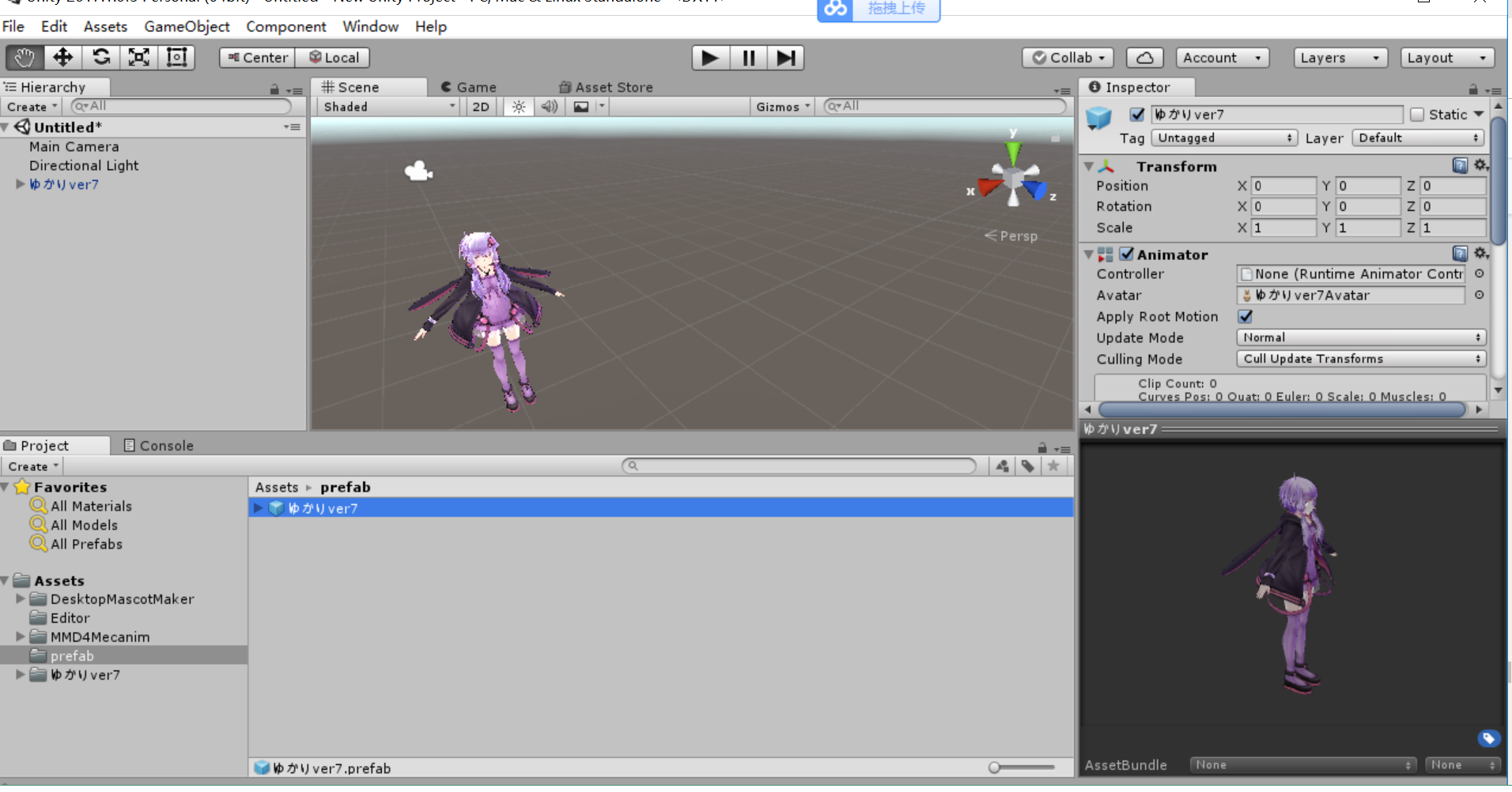Screen dimensions: 1512x792
Task: Open the Layer dropdown
Action: [1418, 138]
